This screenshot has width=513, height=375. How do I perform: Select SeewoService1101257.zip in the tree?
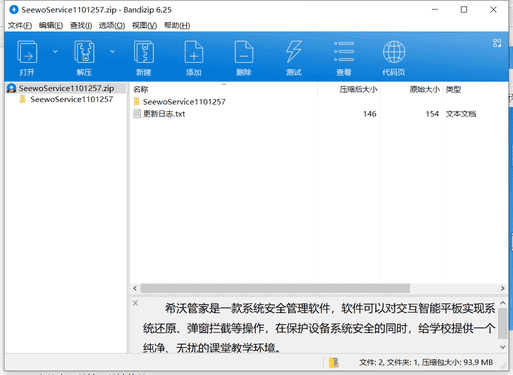click(66, 88)
